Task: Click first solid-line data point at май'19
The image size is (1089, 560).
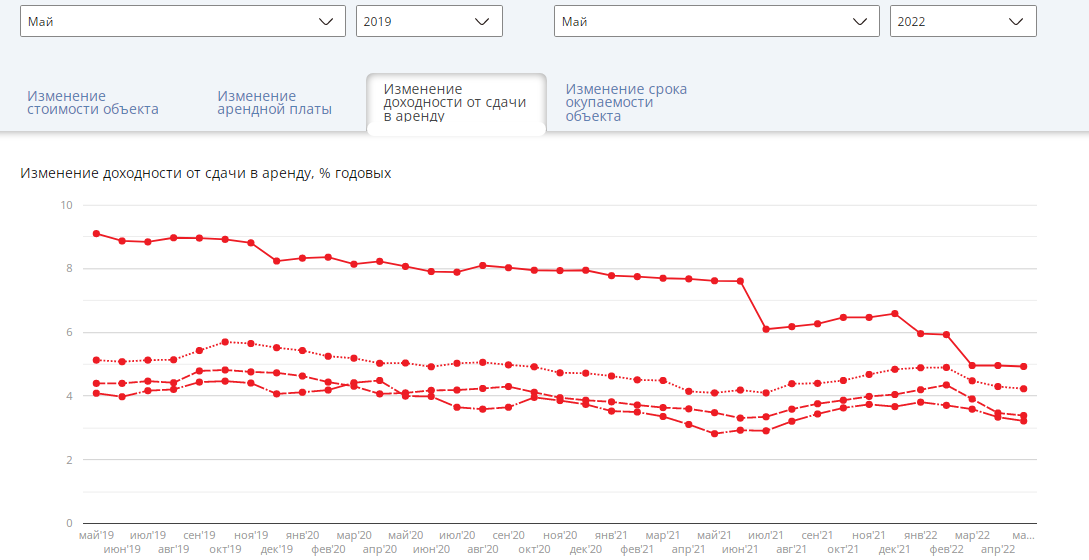Action: coord(96,233)
